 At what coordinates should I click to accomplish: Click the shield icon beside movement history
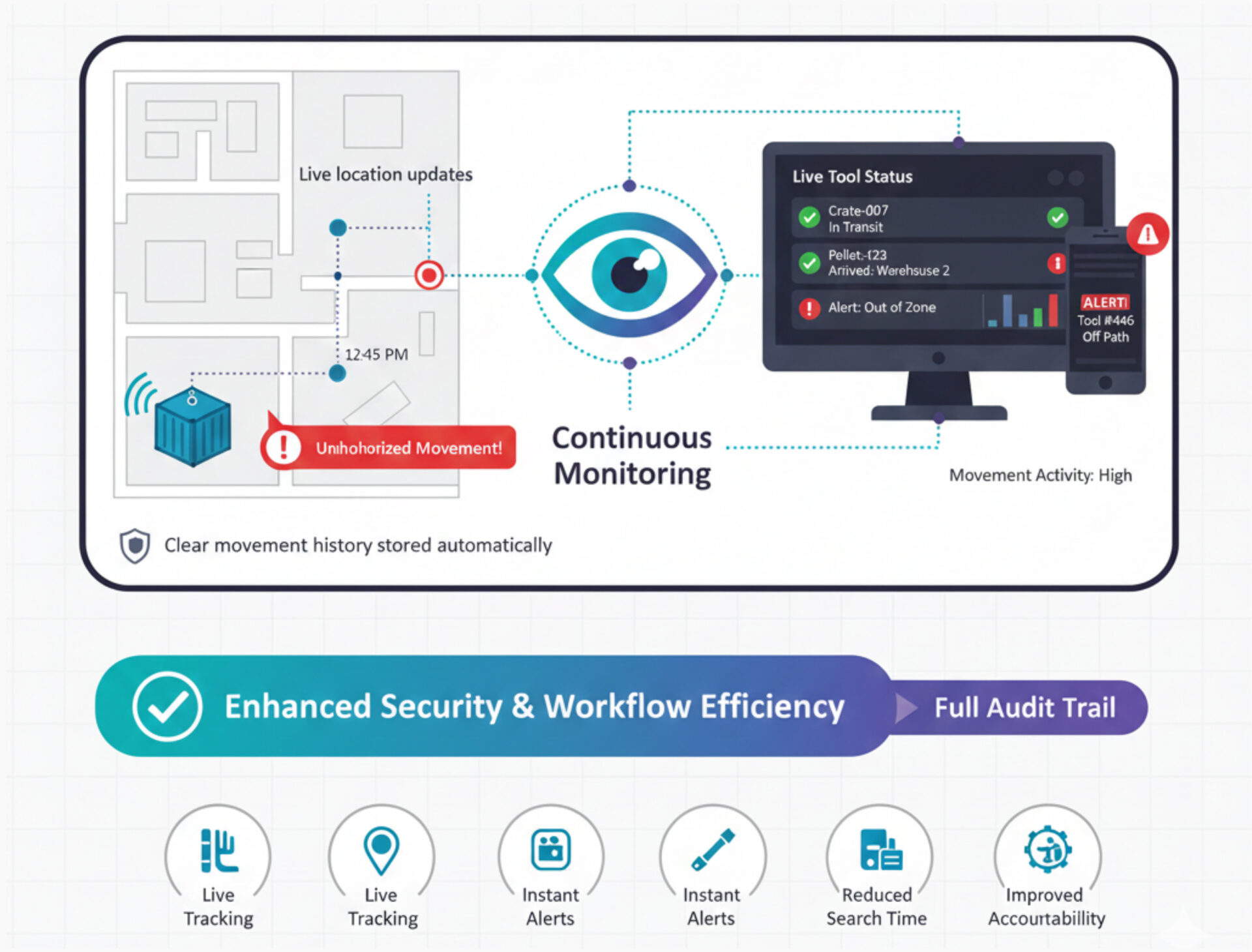[135, 546]
